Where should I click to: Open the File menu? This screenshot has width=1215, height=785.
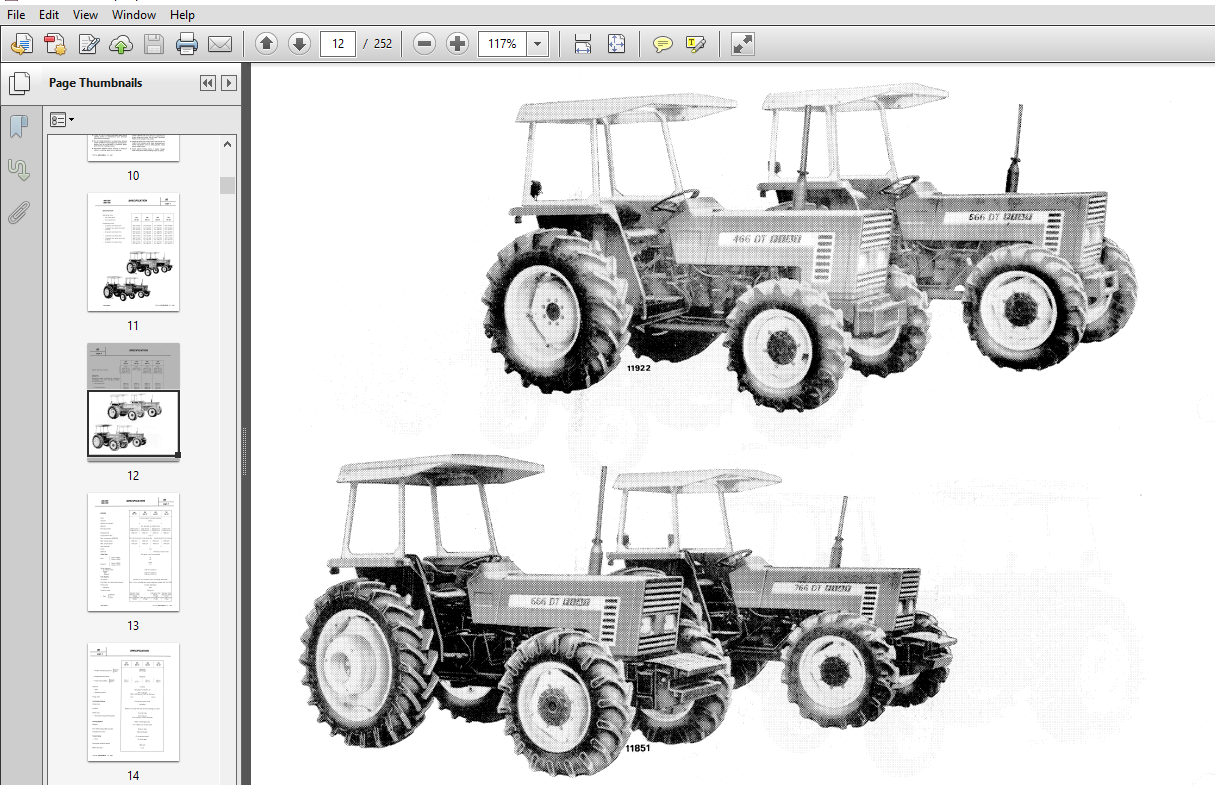pos(16,15)
